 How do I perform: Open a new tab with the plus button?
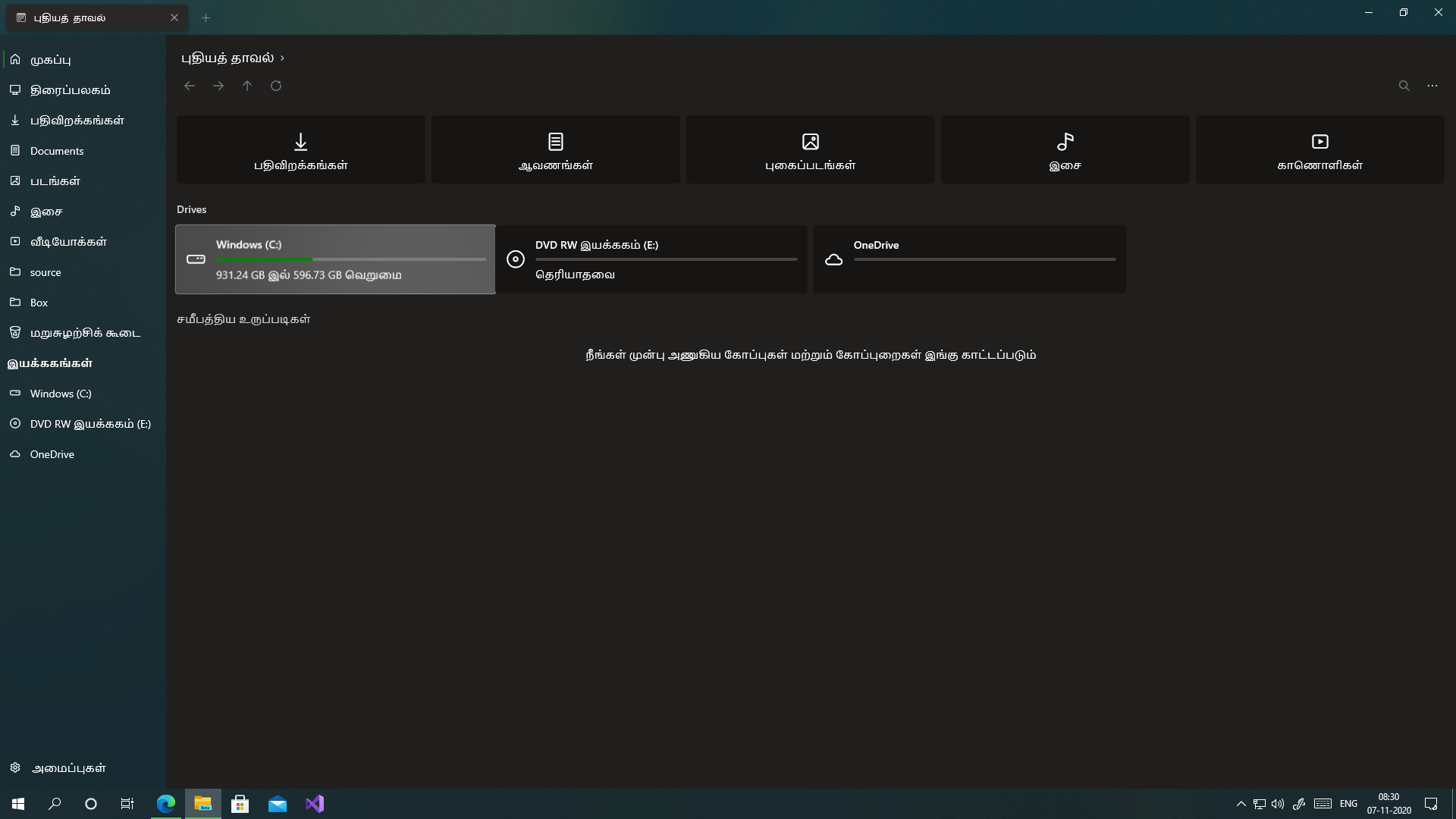point(206,17)
